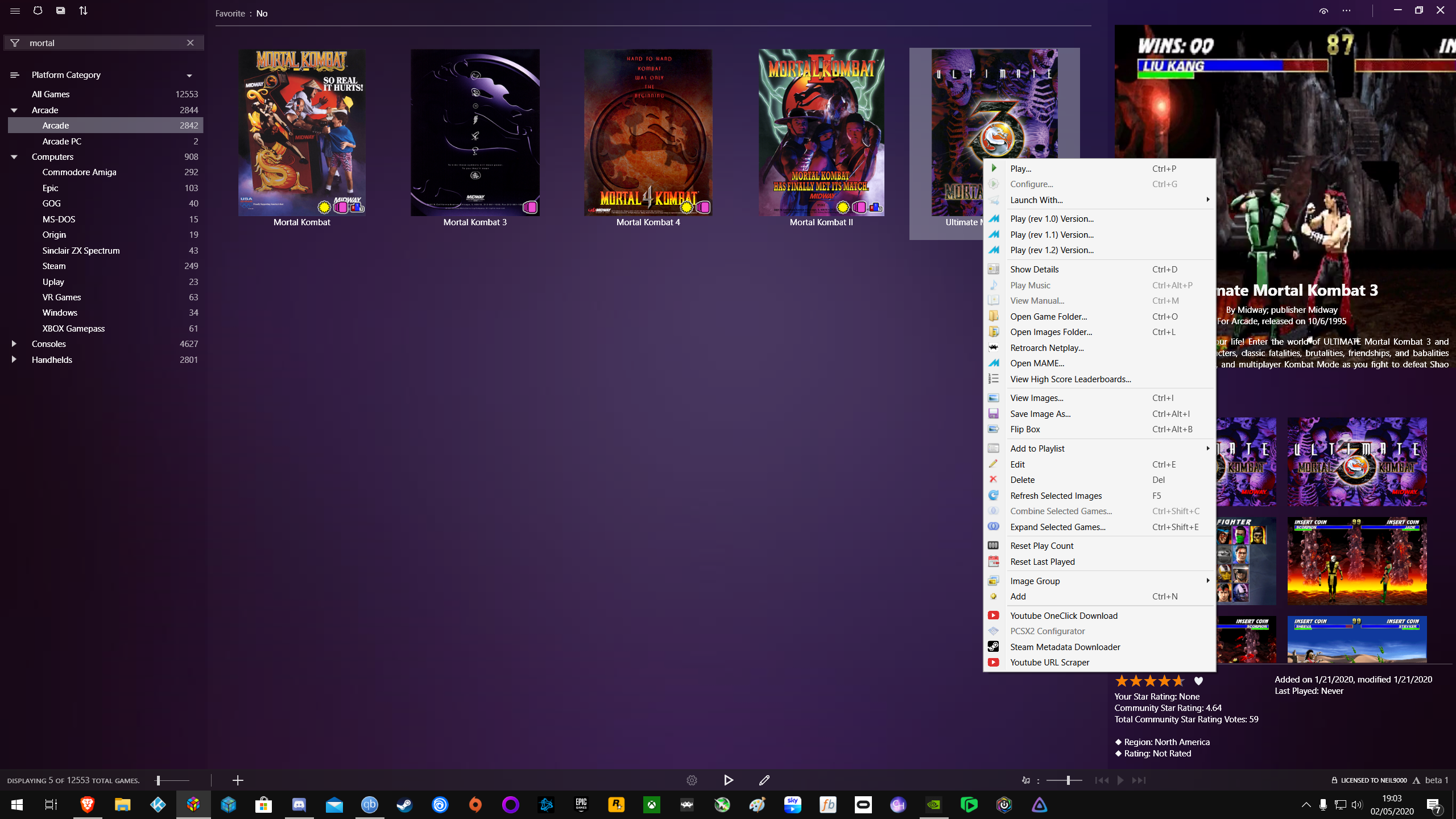Click the next track button

coord(1139,780)
